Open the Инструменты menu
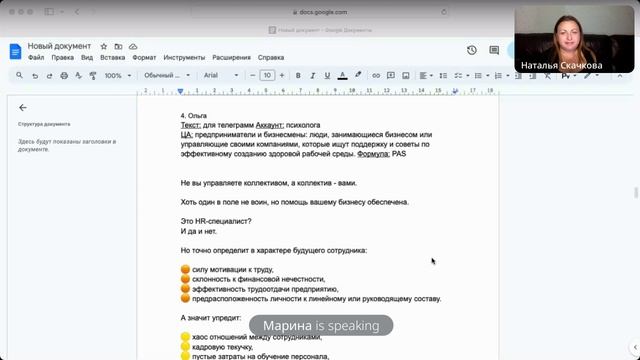Image resolution: width=640 pixels, height=360 pixels. tap(184, 58)
